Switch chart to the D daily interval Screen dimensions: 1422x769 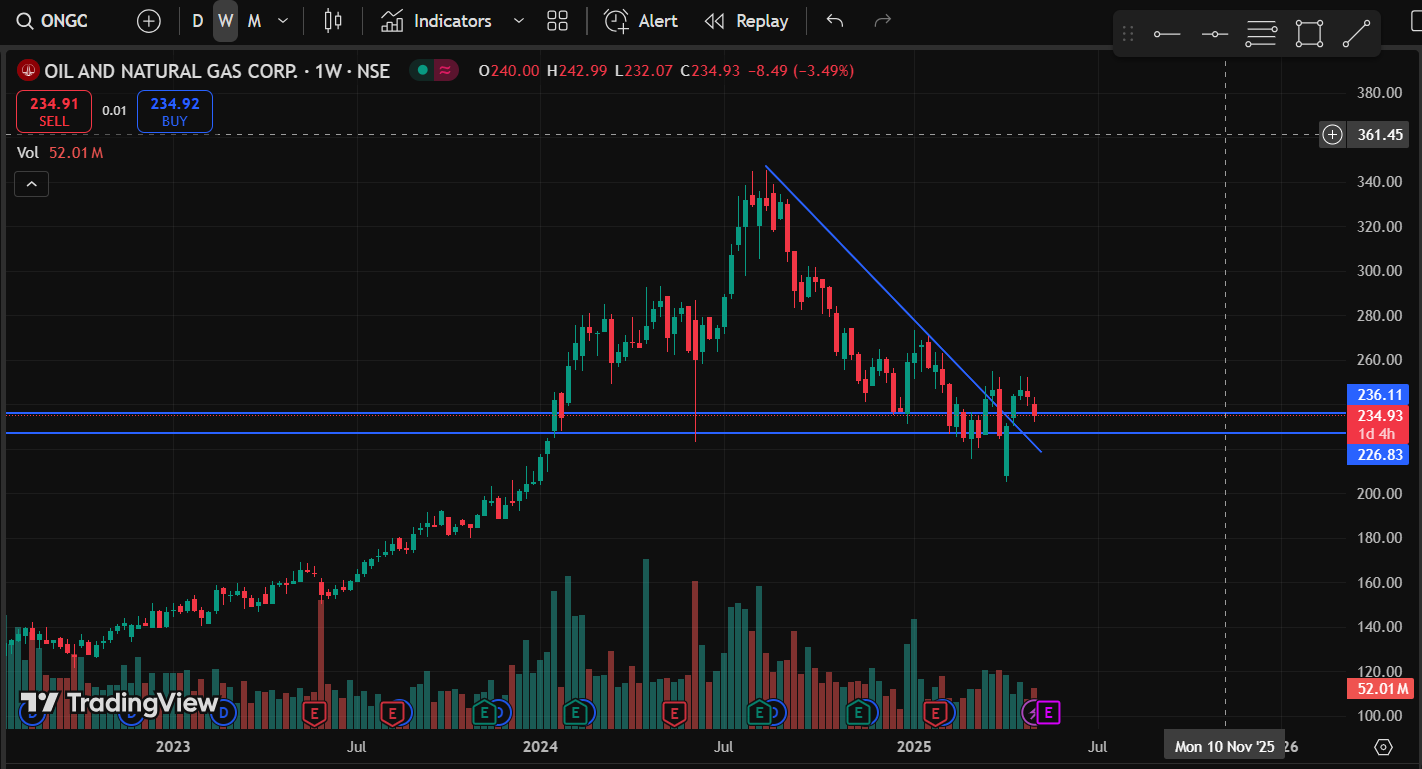coord(198,21)
